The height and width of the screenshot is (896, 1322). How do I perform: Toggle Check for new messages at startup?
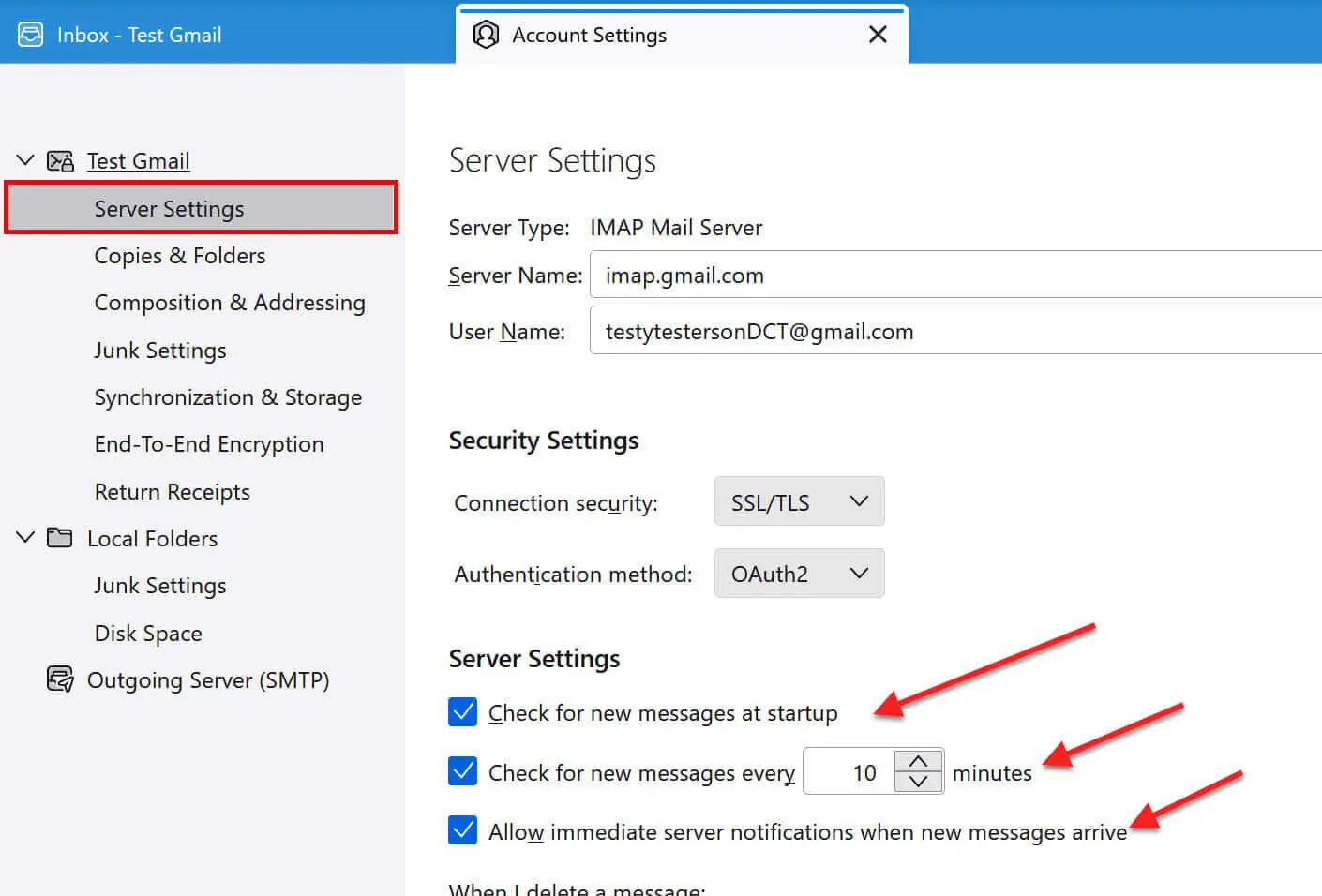463,712
